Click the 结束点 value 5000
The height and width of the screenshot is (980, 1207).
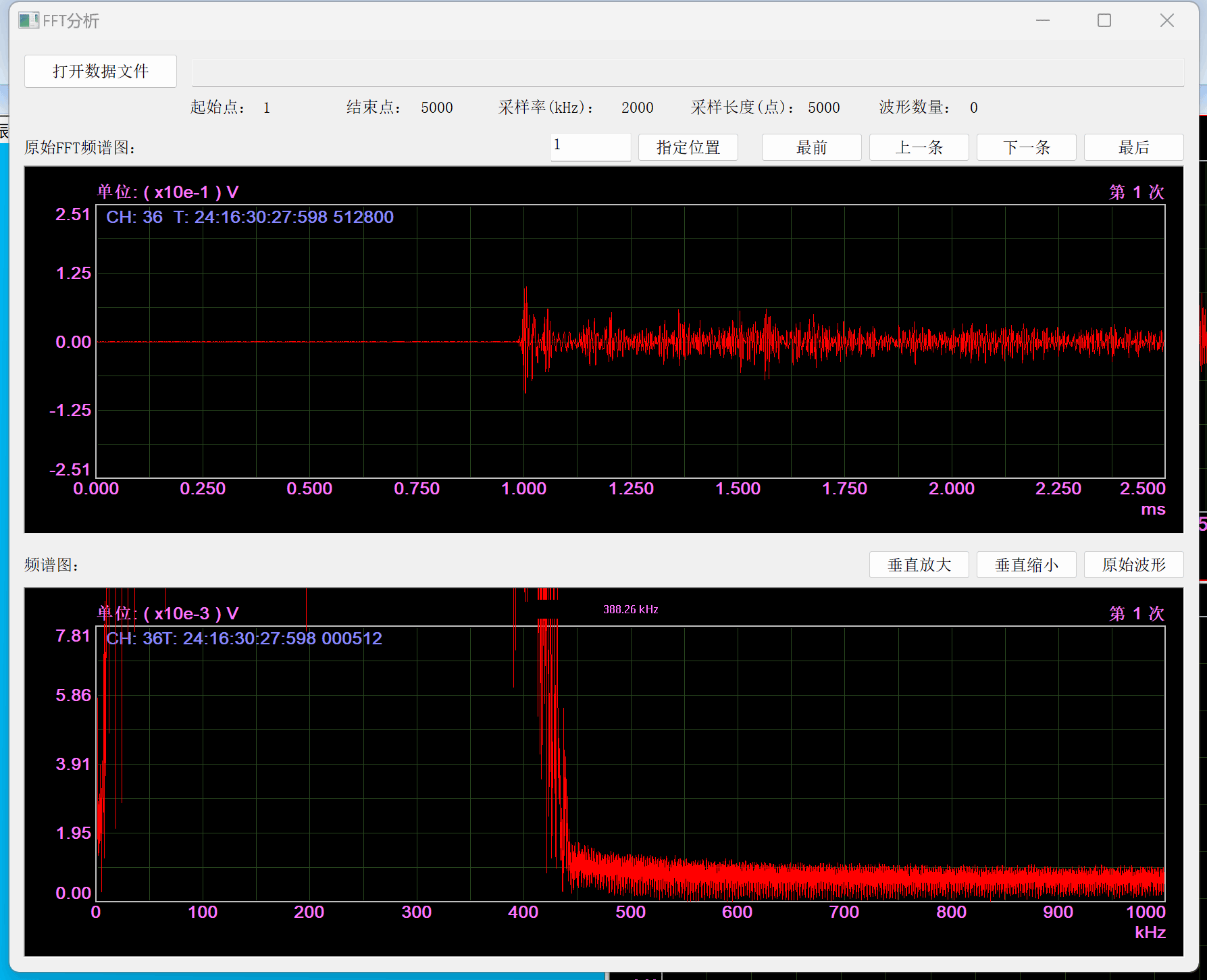(436, 107)
